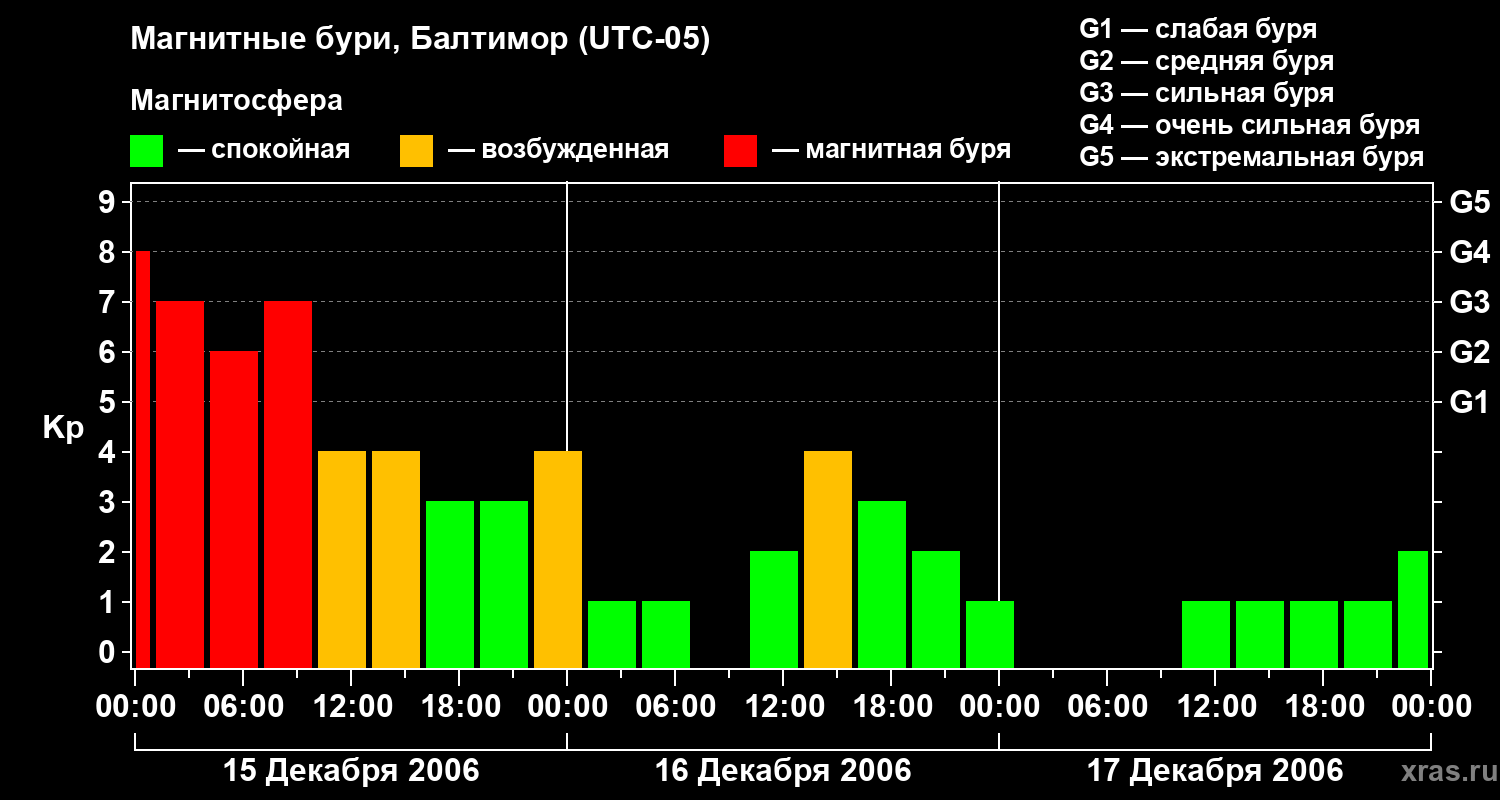This screenshot has height=800, width=1500.
Task: Select the 'G2 — средняя буря' description
Action: coord(1207,61)
